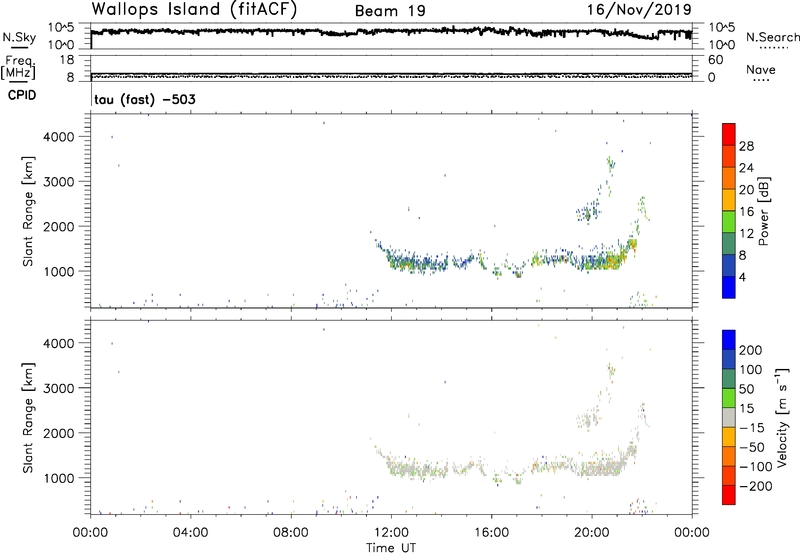Click the Velocity colorbar value '-50'
This screenshot has height=554, width=800.
[x=751, y=447]
